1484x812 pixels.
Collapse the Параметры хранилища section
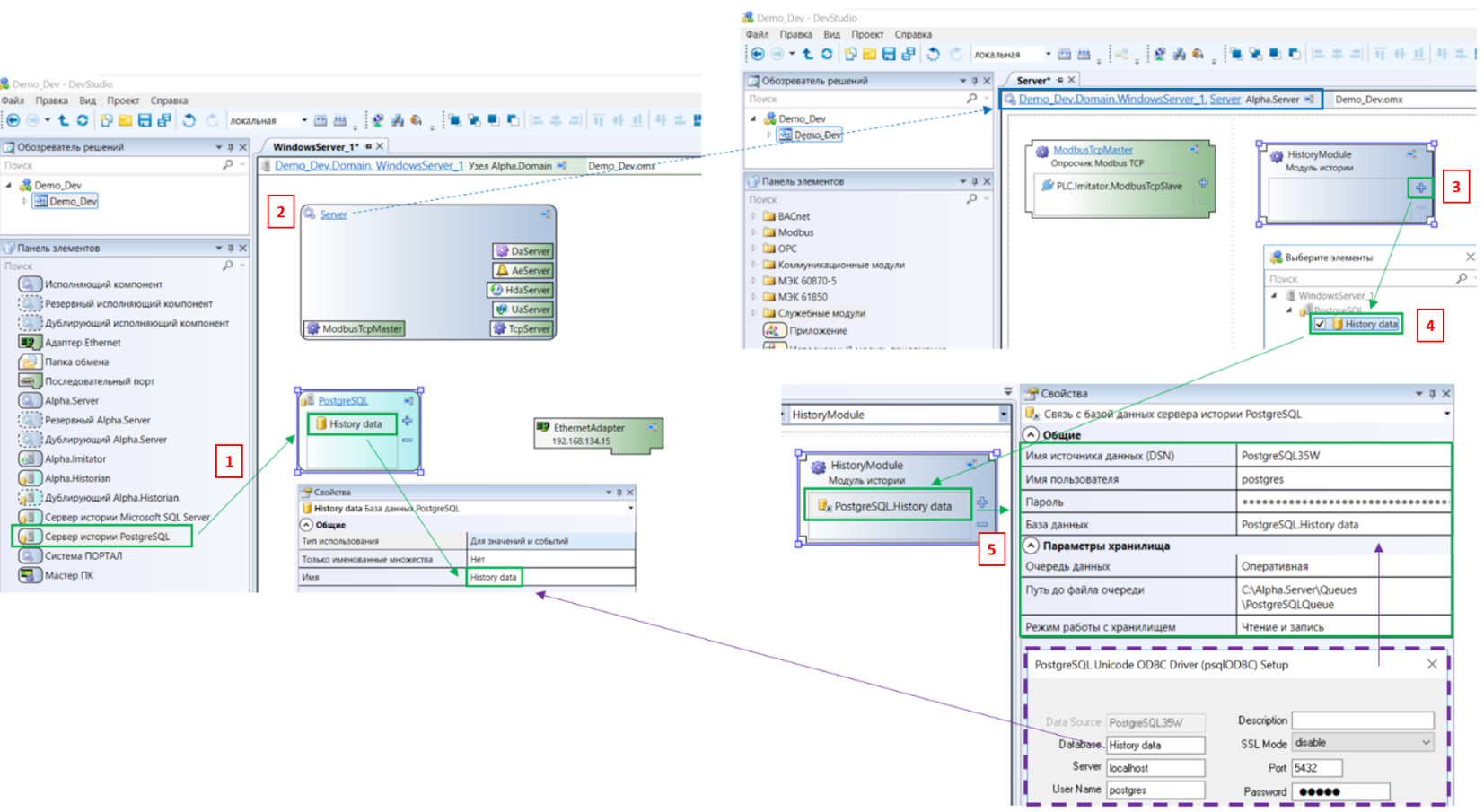click(x=1031, y=546)
